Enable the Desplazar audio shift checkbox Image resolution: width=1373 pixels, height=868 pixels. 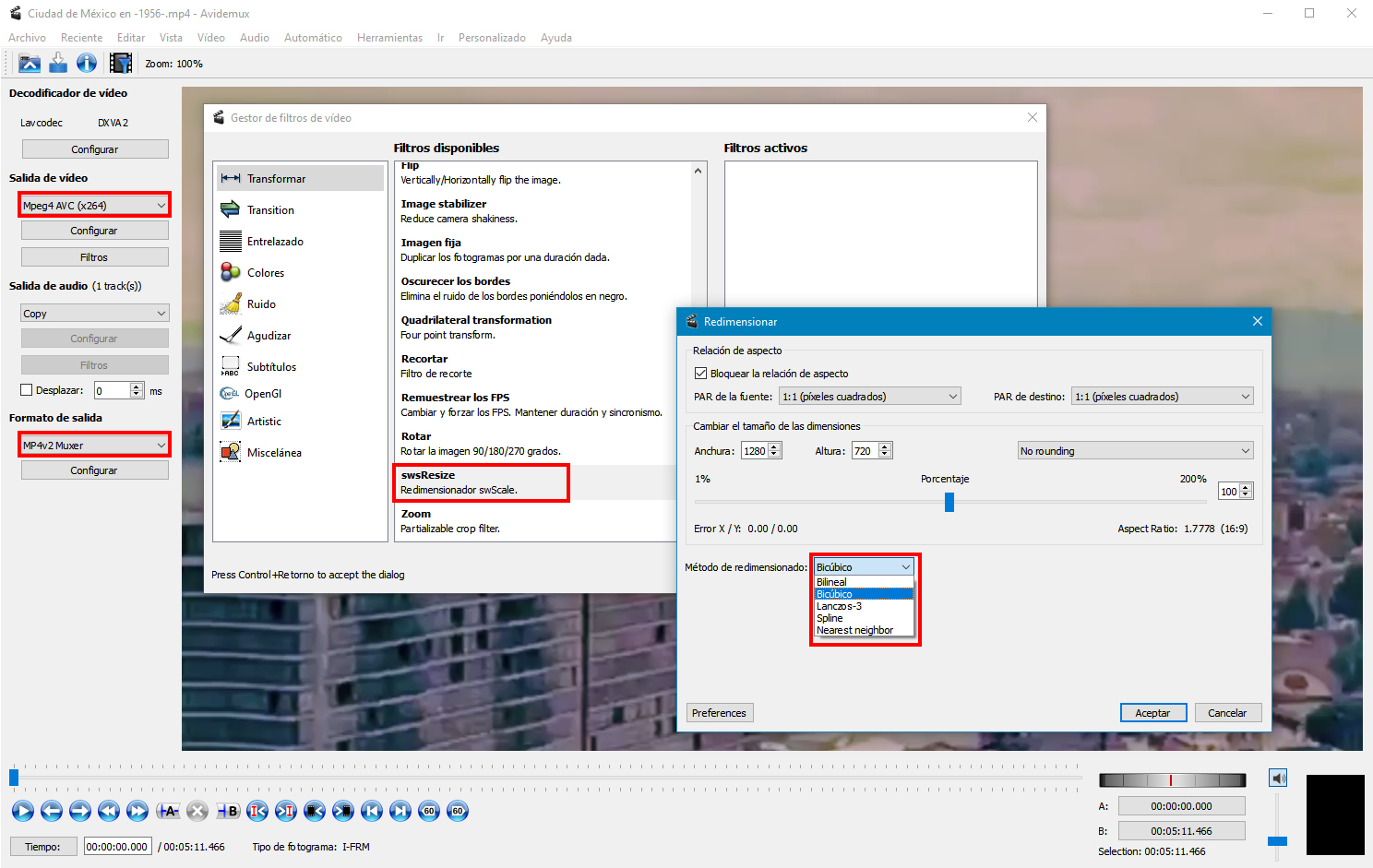click(27, 390)
